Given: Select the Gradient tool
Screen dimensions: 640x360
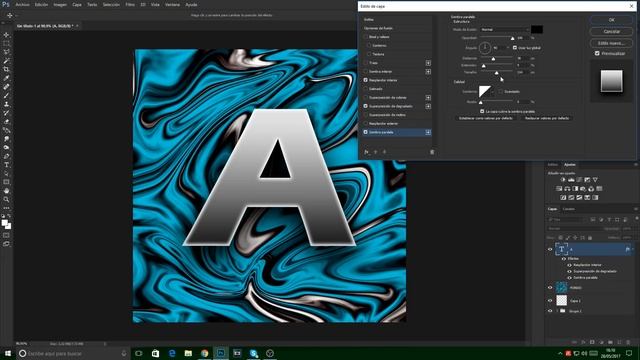Looking at the screenshot, I should coord(7,130).
